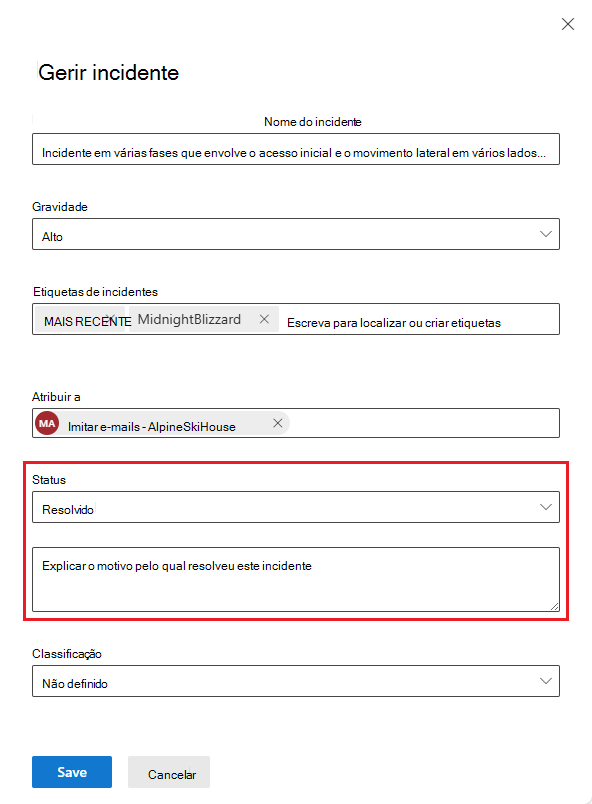
Task: Open the Gravidade selector showing Alto
Action: click(296, 233)
